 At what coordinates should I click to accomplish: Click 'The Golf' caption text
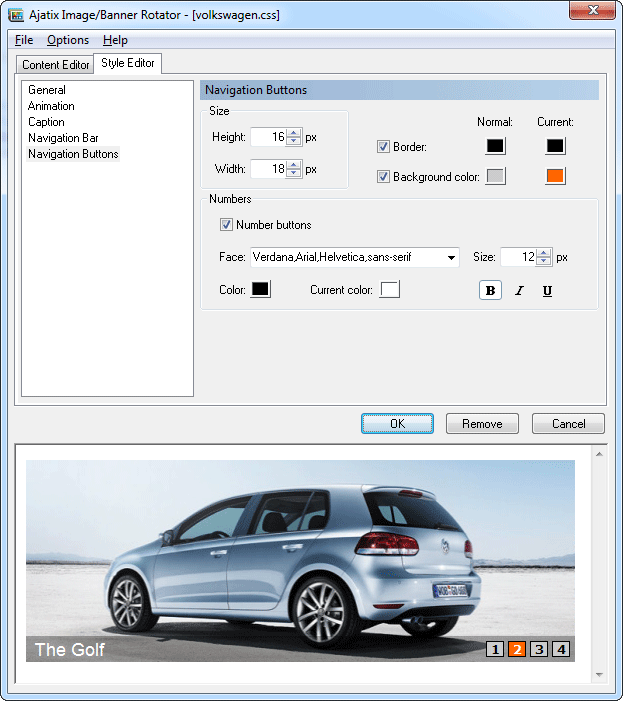point(70,650)
